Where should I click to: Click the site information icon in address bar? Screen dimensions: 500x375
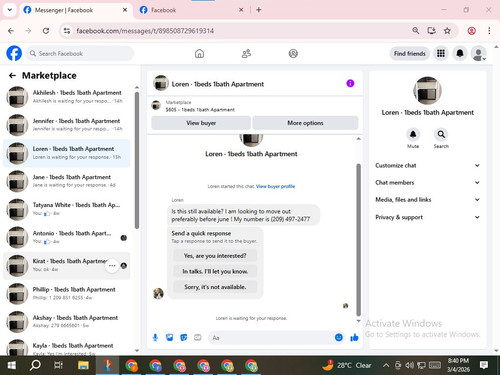[67, 31]
